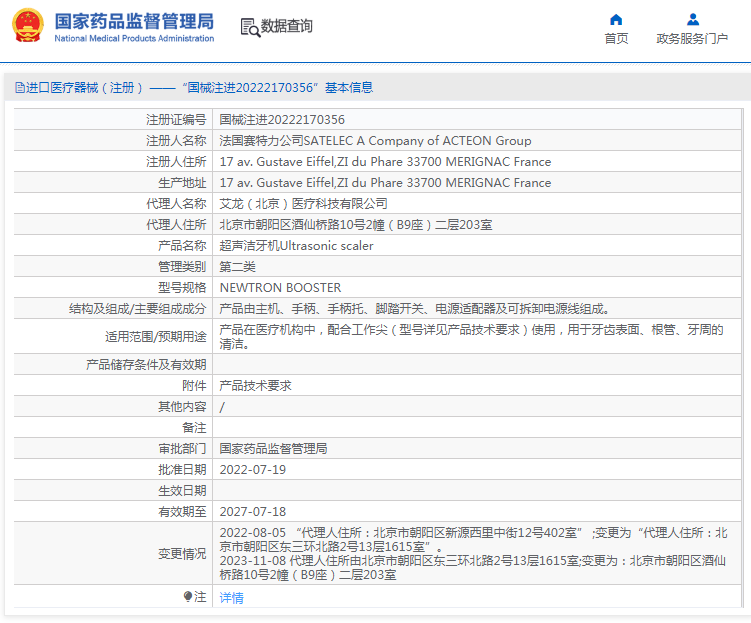Click management class value 第二类

(x=238, y=267)
